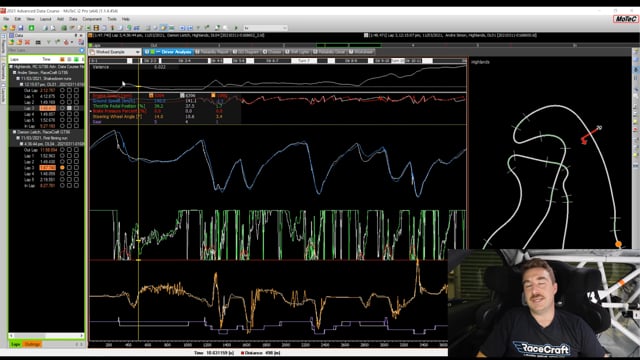Click the white legend color square
This screenshot has height=360, width=640.
click(x=182, y=96)
